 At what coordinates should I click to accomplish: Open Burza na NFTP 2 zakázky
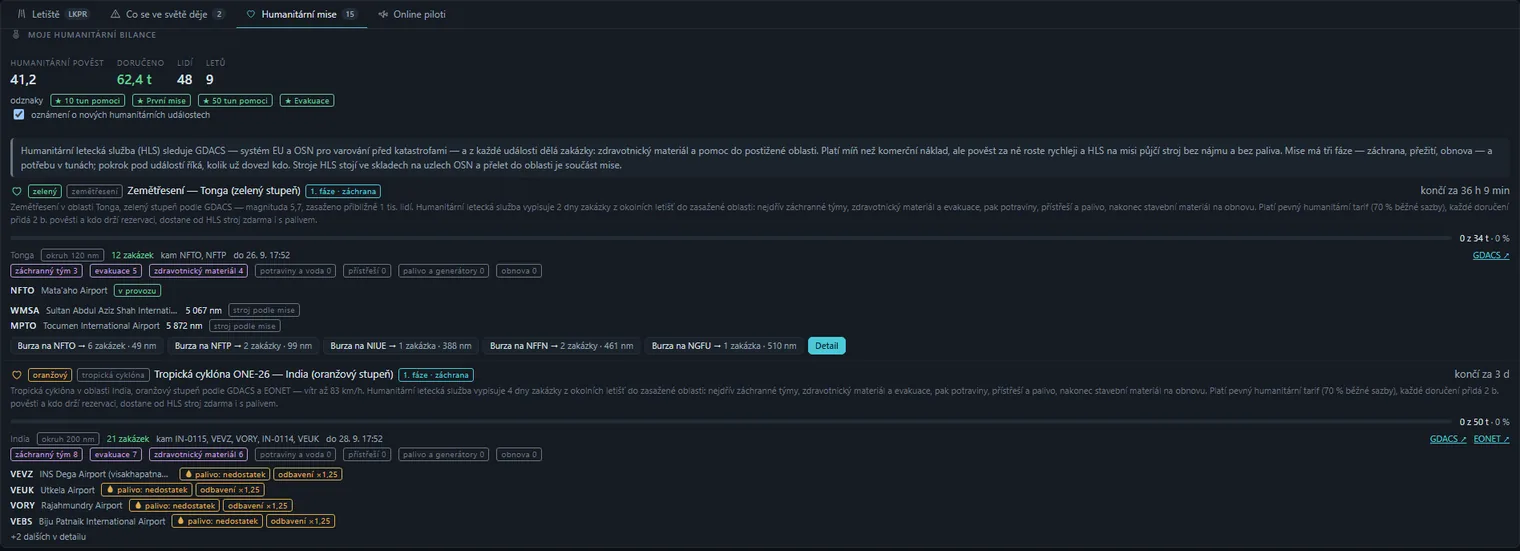click(x=243, y=346)
